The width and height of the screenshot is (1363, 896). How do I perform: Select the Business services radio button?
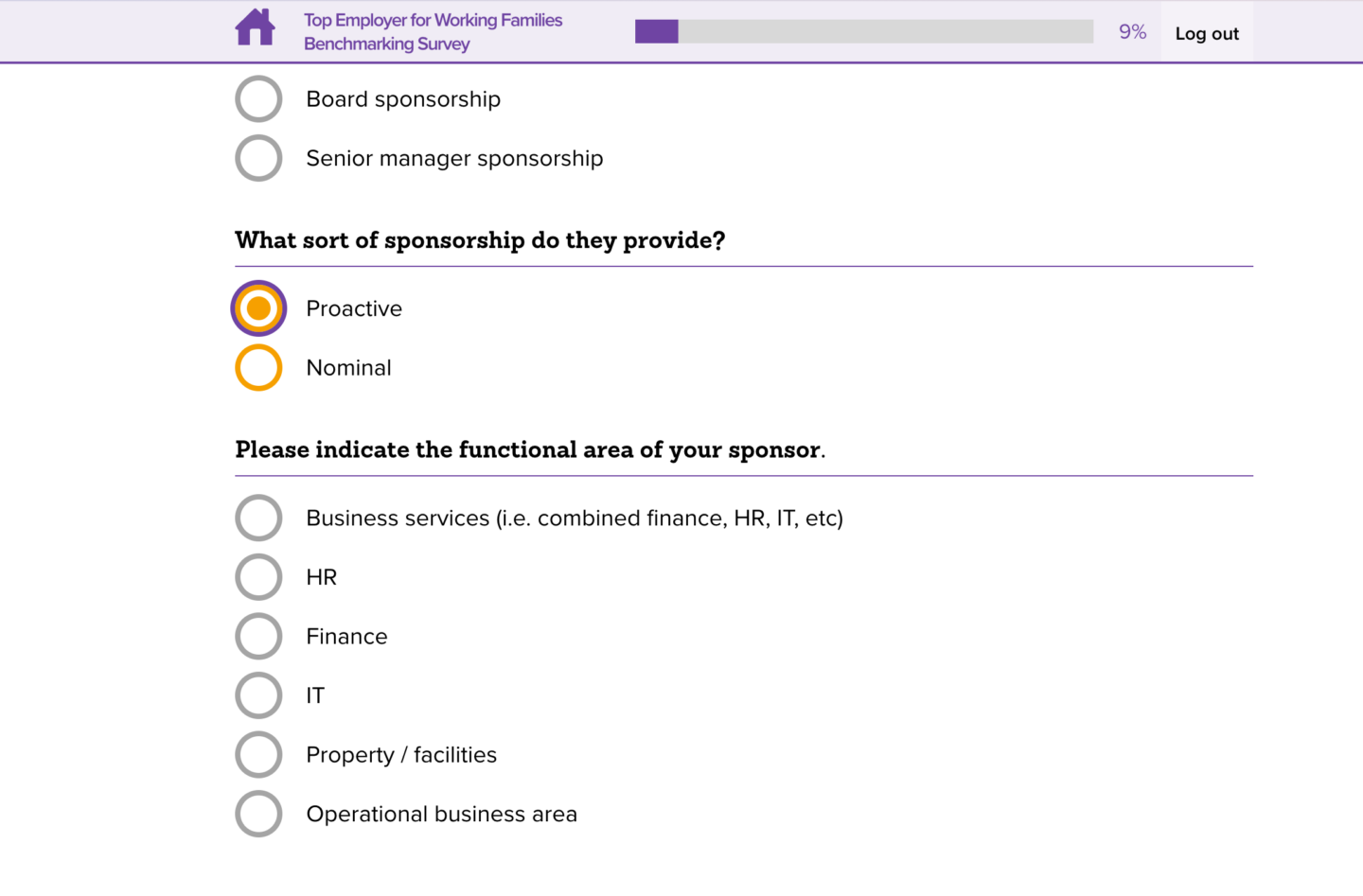point(258,518)
